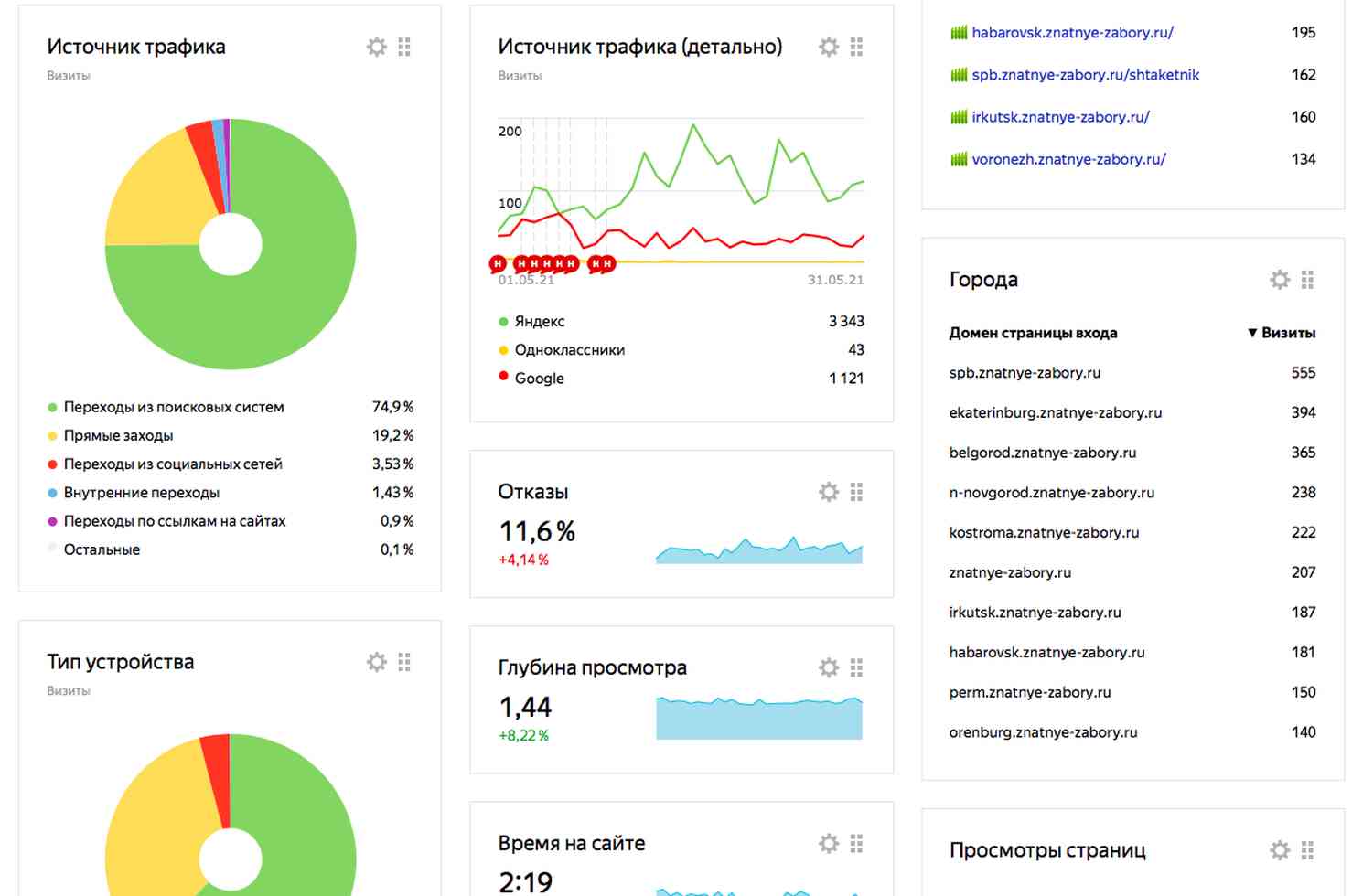Open settings gear for Источник трафика (детально) widget
Viewport: 1352px width, 896px height.
tap(828, 47)
